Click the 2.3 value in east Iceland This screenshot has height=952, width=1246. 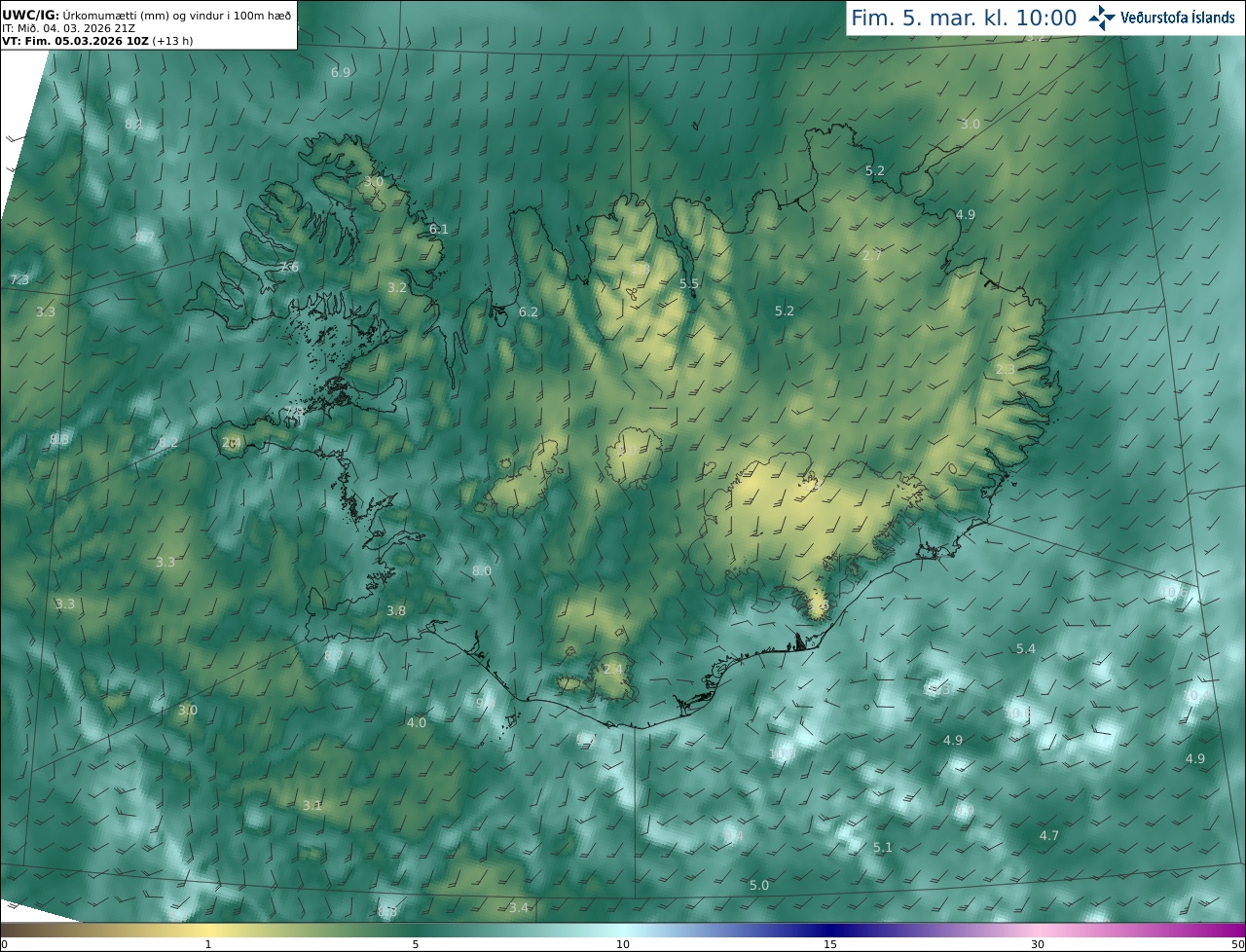[x=1006, y=369]
